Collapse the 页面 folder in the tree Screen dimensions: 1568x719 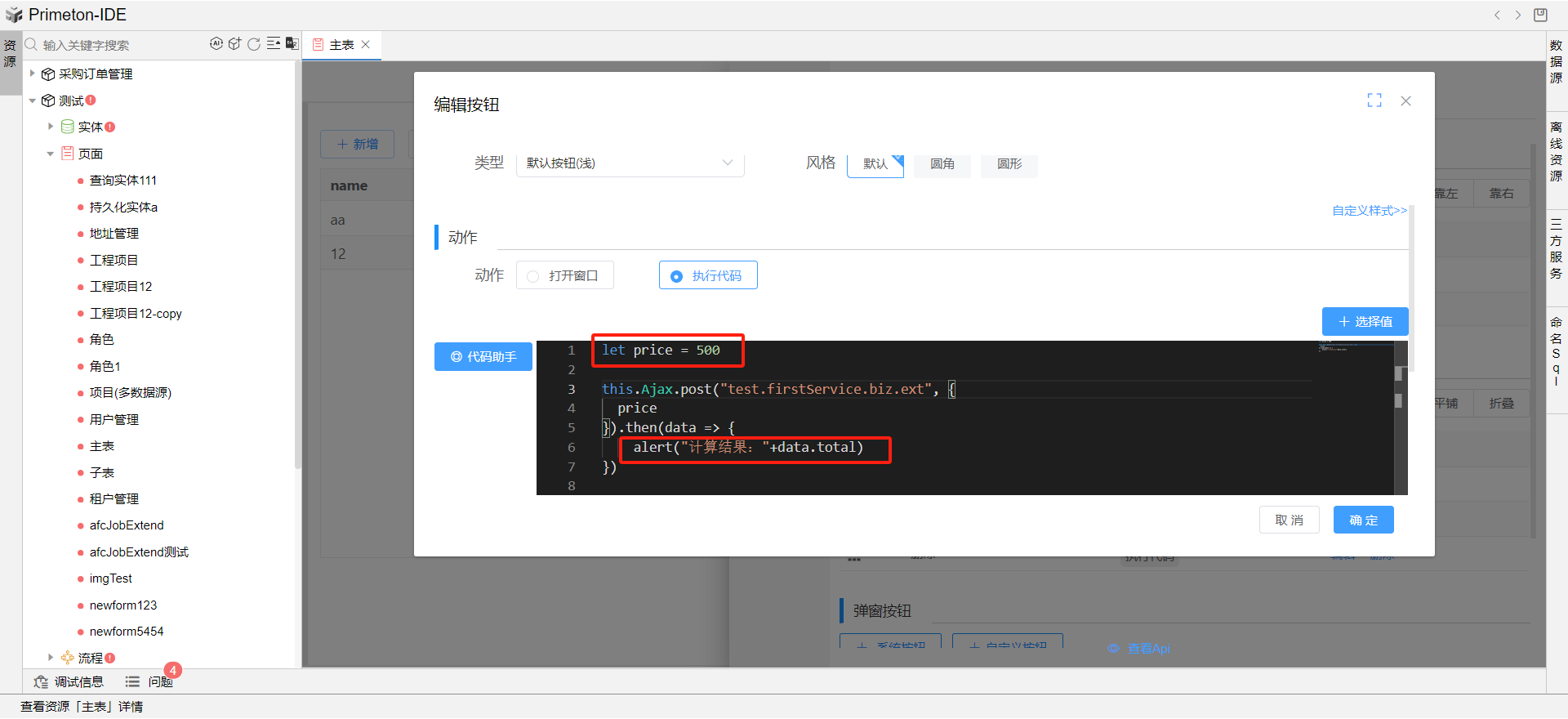click(51, 154)
